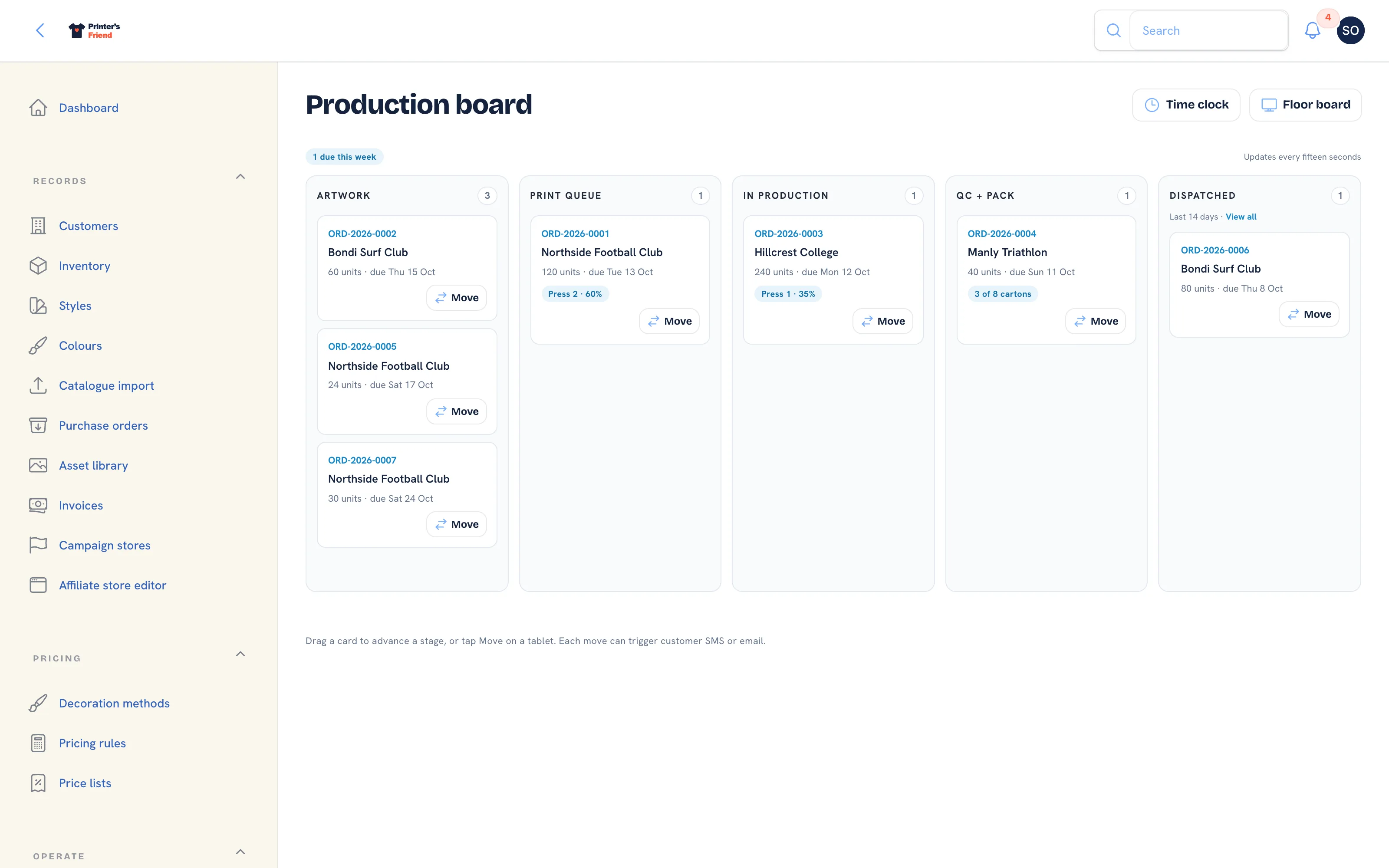Image resolution: width=1389 pixels, height=868 pixels.
Task: Click the Colours brush icon
Action: pyautogui.click(x=38, y=345)
